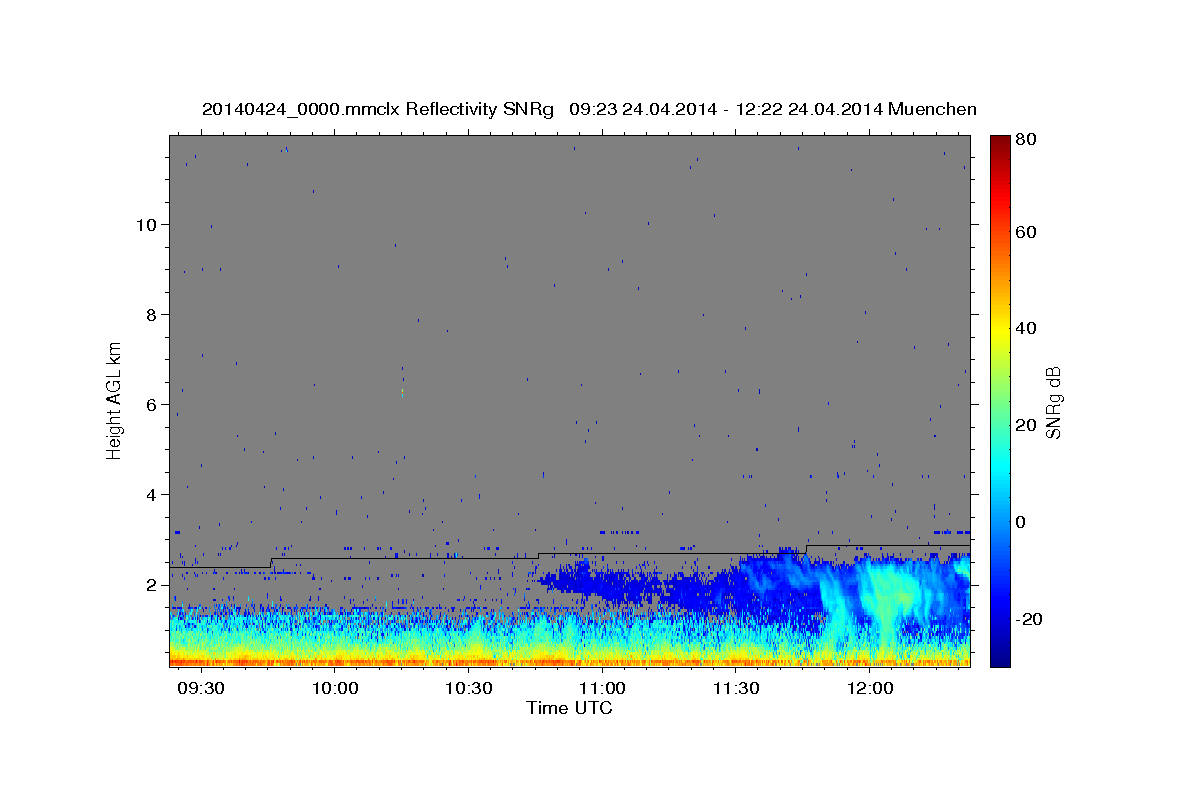Click the plot title starting with 20140424_0000.mmclx
1200x800 pixels.
[x=589, y=109]
